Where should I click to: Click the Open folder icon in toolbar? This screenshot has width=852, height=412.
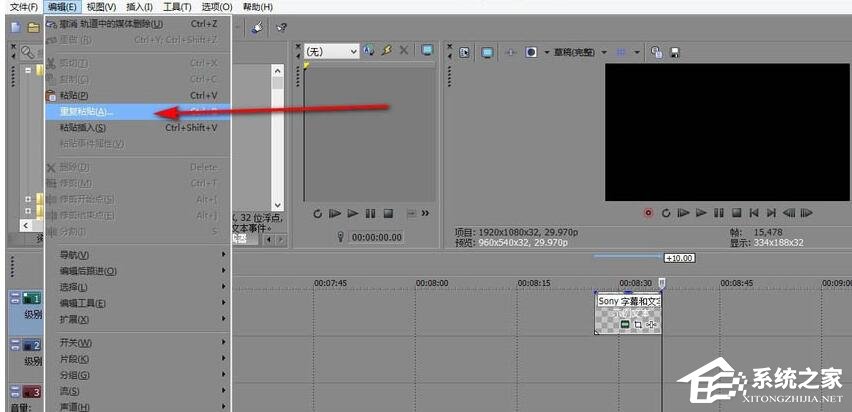point(34,27)
